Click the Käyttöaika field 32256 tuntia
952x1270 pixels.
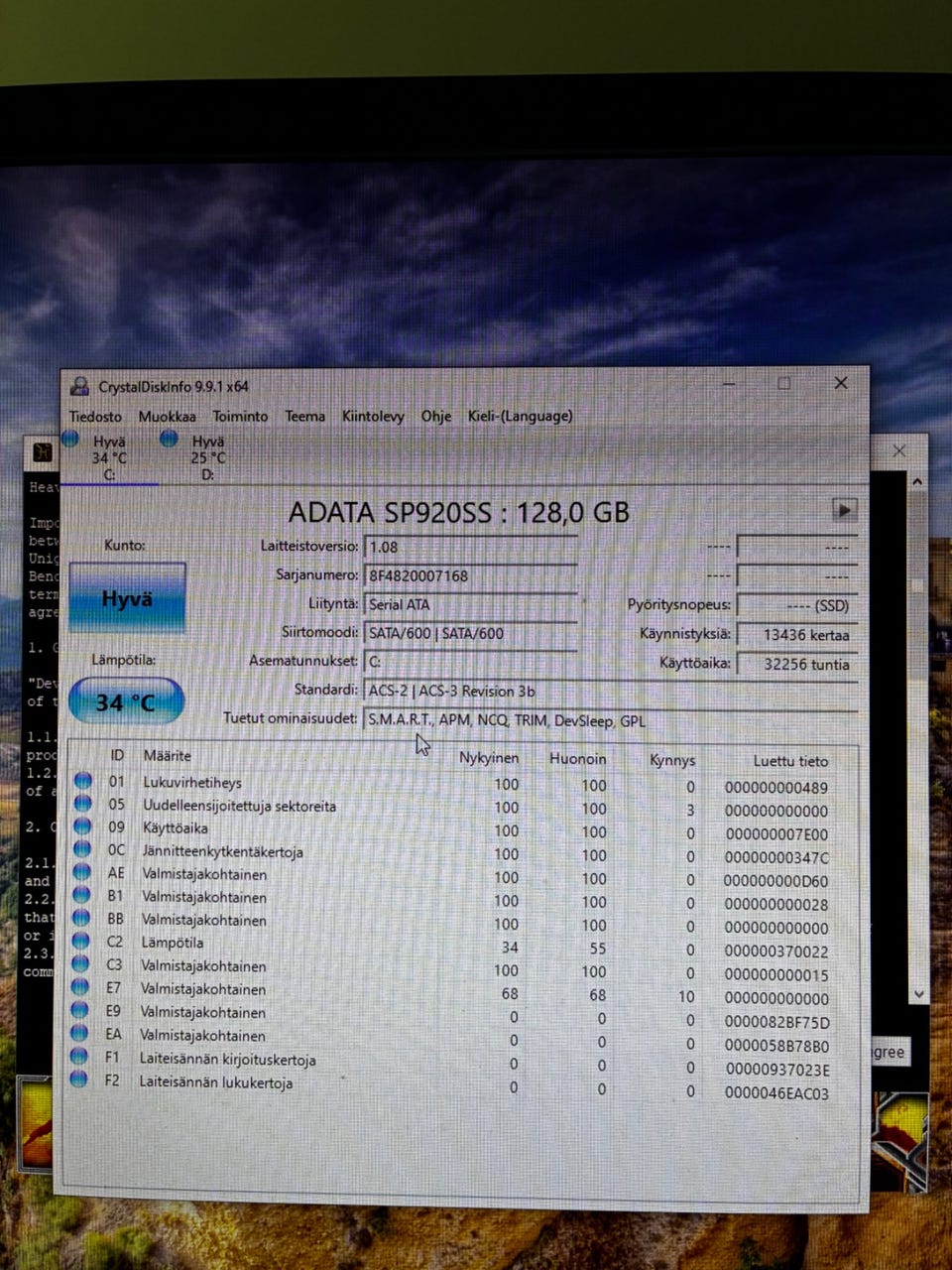(797, 665)
